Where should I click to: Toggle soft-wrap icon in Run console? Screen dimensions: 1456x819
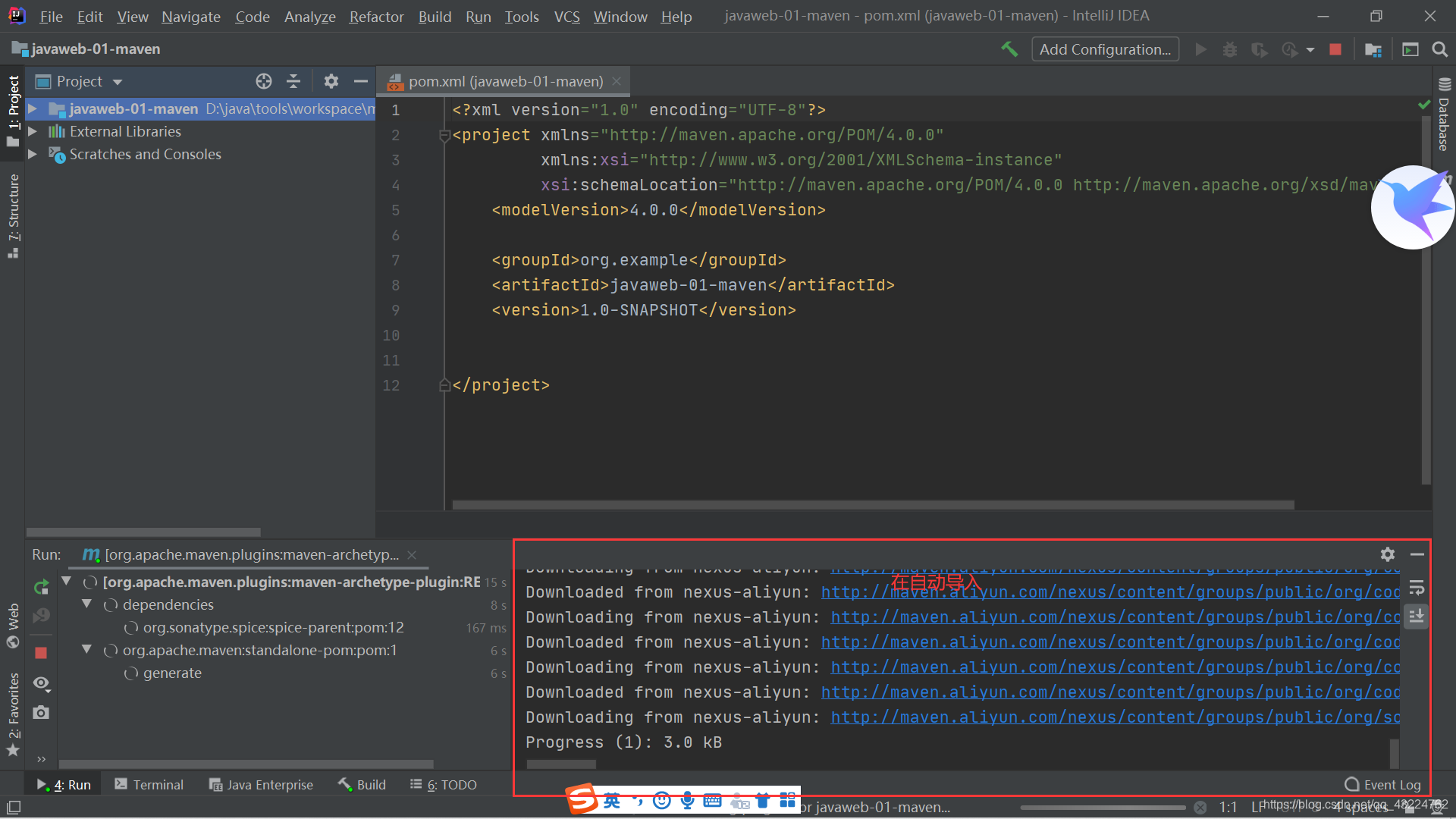(x=1416, y=588)
